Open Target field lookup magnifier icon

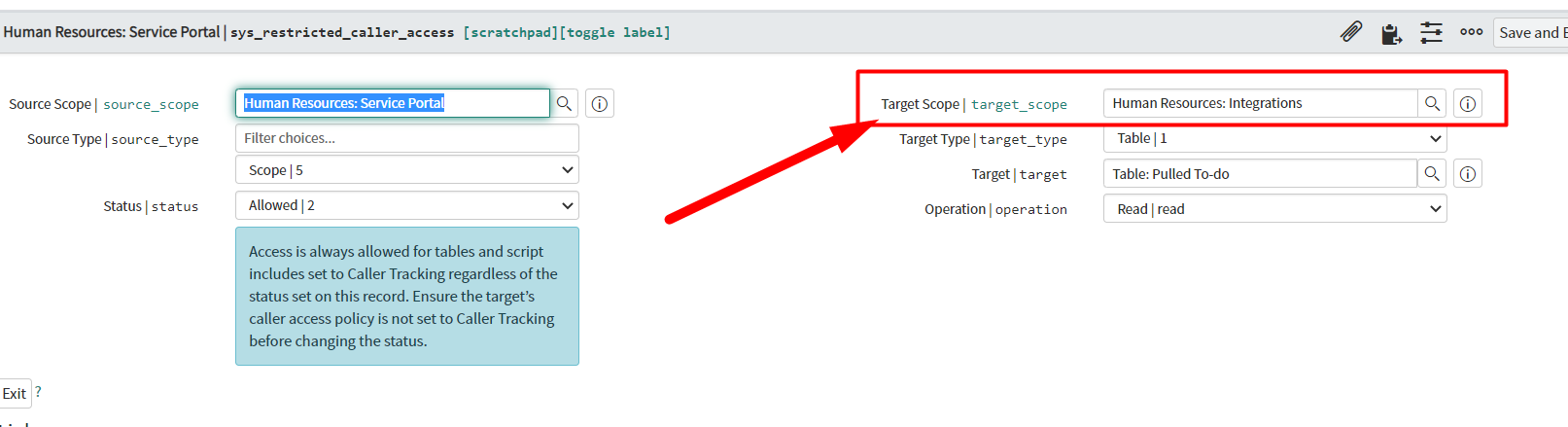(x=1432, y=174)
